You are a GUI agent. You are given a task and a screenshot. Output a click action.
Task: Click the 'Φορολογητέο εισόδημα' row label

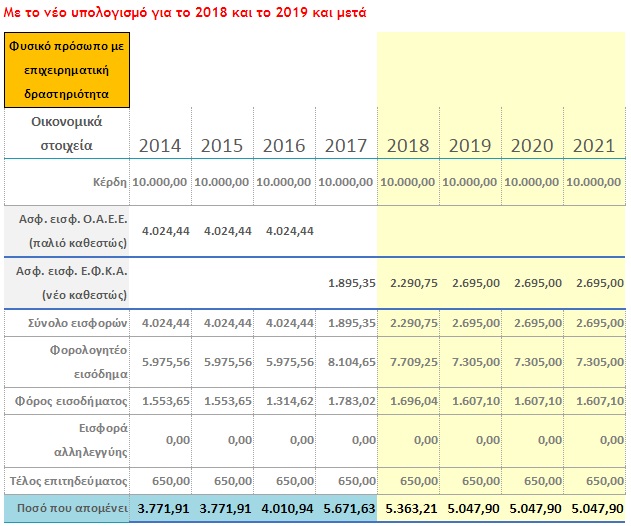point(89,362)
